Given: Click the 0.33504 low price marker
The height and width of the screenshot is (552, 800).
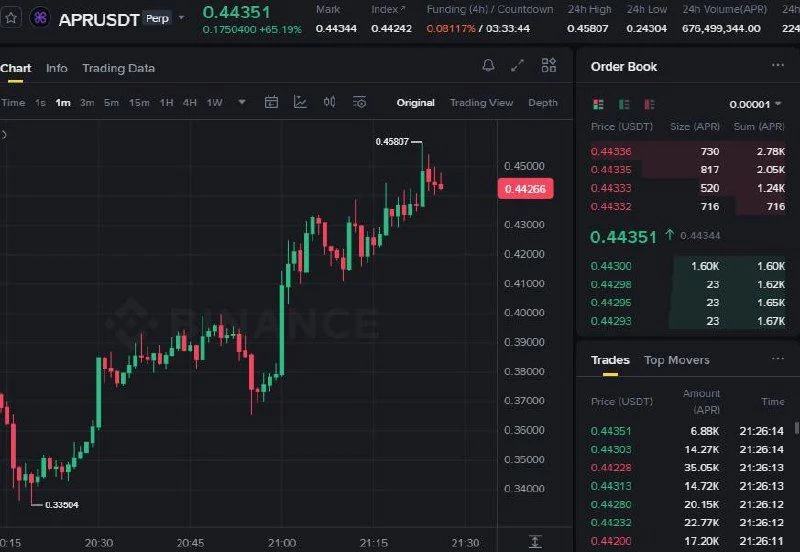Looking at the screenshot, I should pyautogui.click(x=62, y=505).
